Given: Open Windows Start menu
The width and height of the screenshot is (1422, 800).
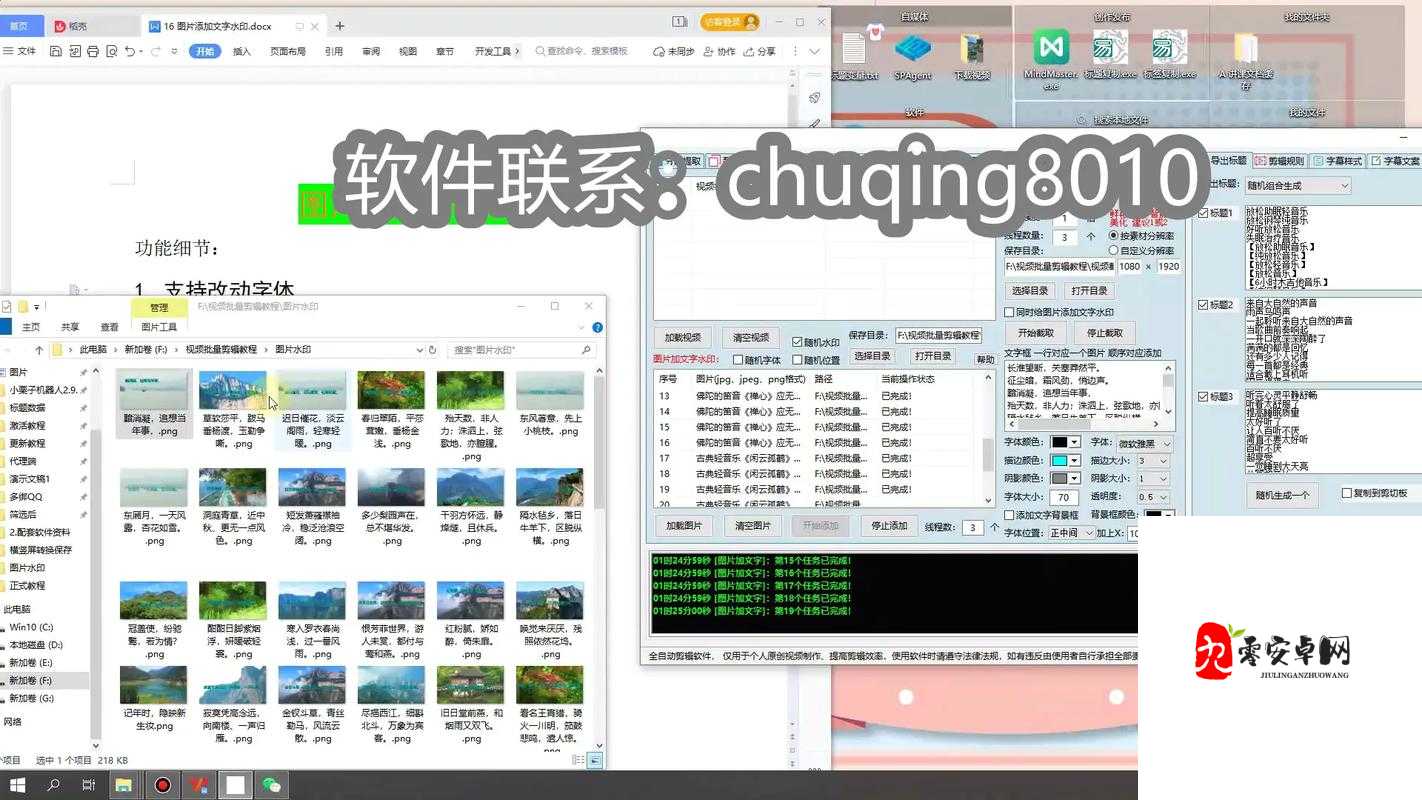Looking at the screenshot, I should (17, 785).
